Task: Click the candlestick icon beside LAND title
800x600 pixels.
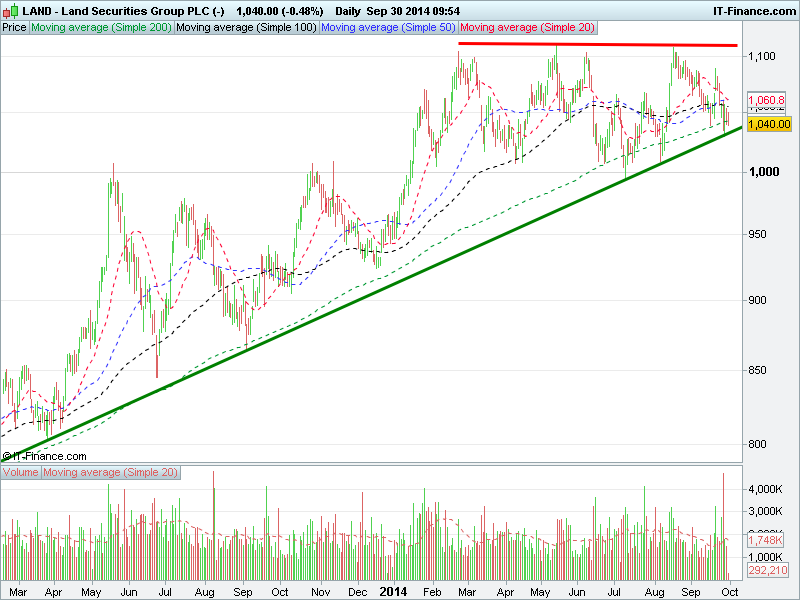Action: tap(11, 10)
